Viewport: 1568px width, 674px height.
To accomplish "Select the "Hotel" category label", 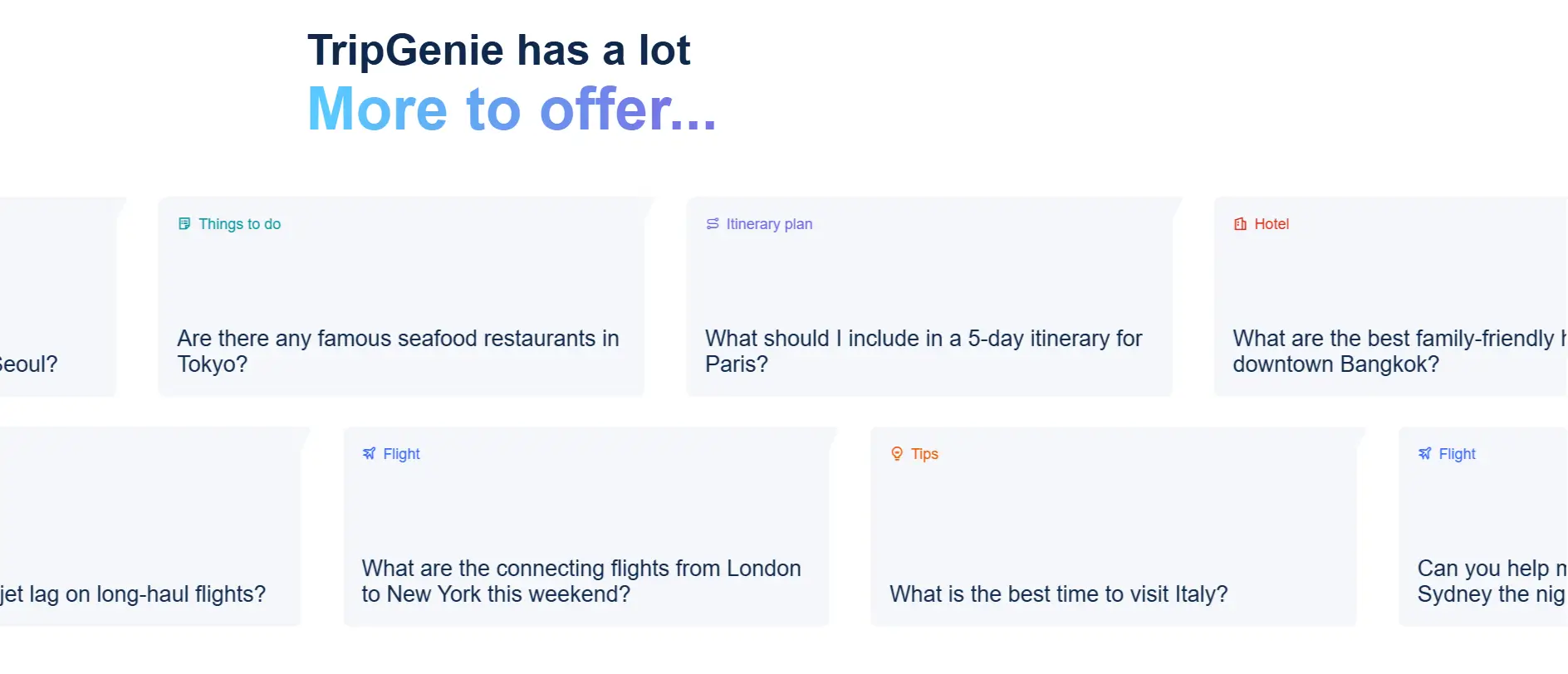I will point(1272,224).
